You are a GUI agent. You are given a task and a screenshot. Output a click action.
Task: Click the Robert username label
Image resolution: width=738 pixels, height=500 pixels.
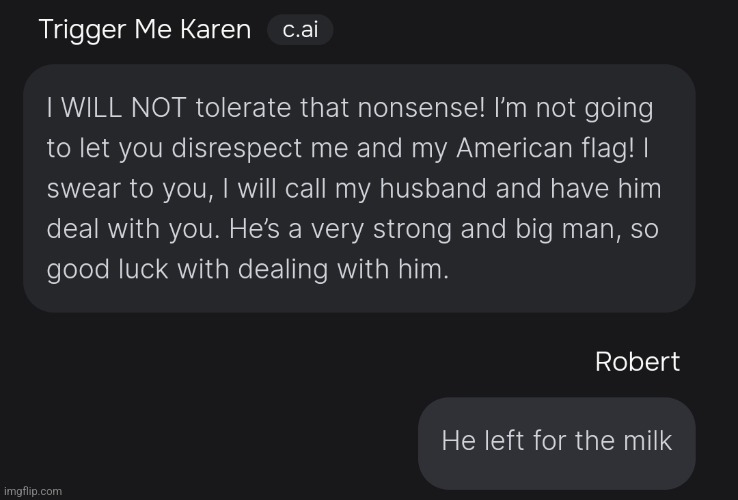coord(637,362)
